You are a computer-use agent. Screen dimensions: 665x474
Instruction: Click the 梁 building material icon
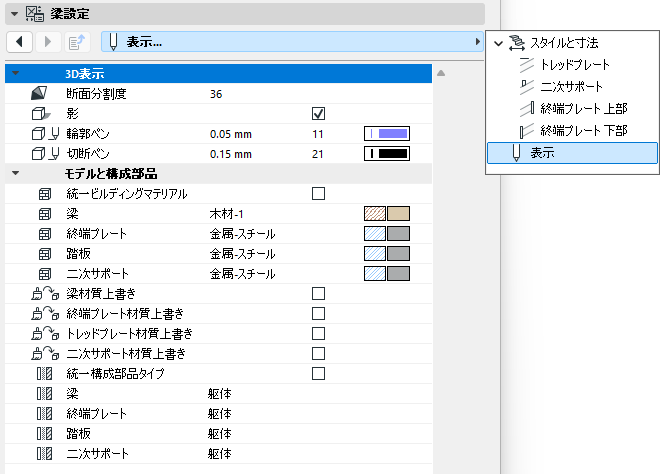click(x=45, y=214)
